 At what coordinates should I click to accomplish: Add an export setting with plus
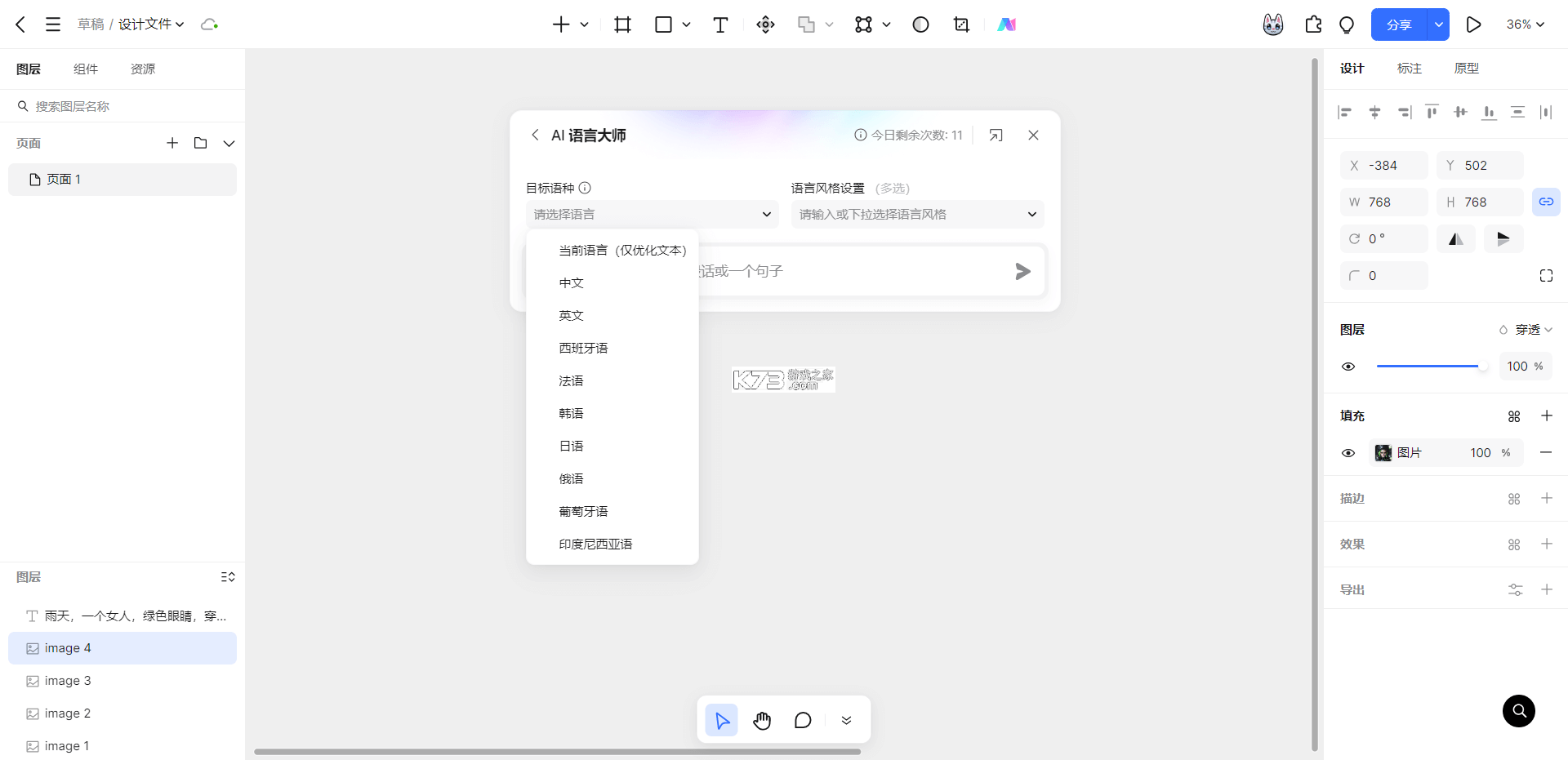(1546, 589)
